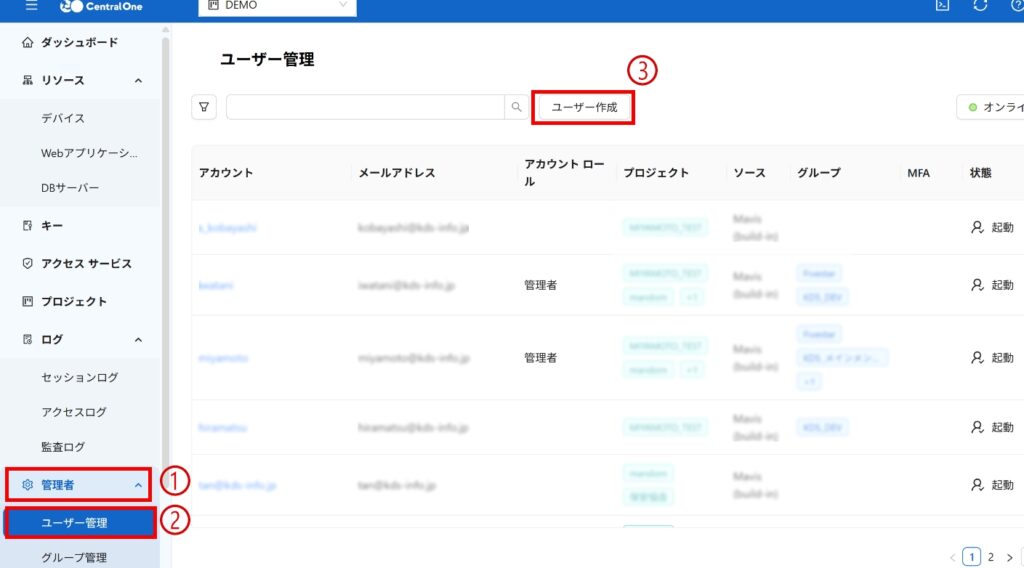The height and width of the screenshot is (568, 1024).
Task: Open the DEMO project dropdown
Action: (x=277, y=6)
